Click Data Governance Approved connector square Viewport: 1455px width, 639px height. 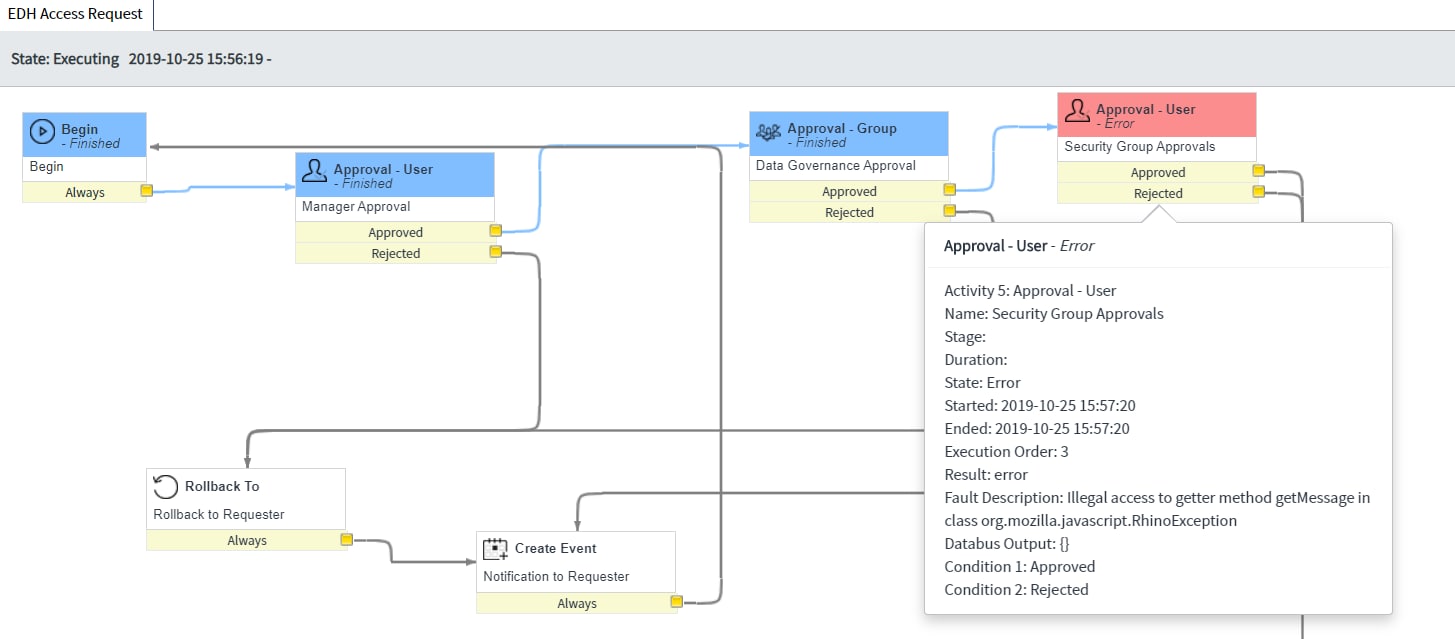[949, 190]
